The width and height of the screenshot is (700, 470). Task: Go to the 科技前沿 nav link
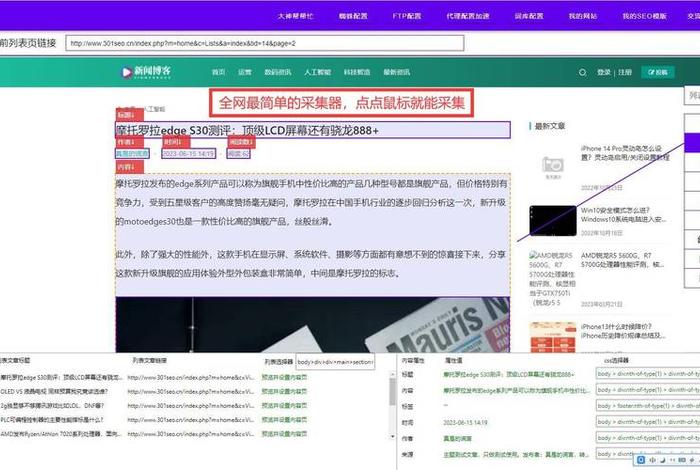[357, 72]
